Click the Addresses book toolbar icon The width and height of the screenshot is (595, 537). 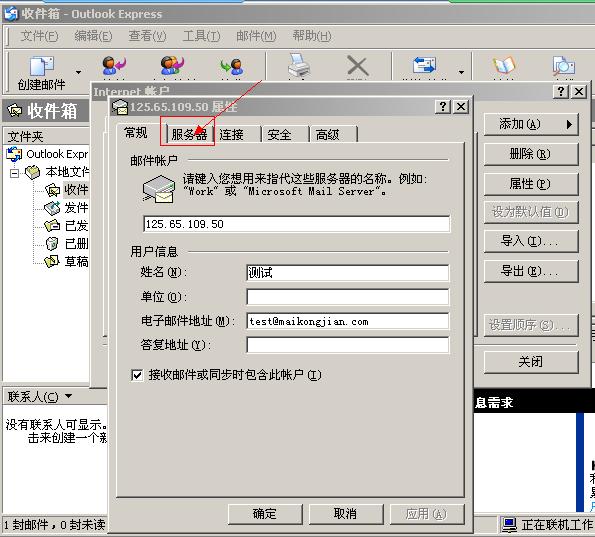[504, 66]
